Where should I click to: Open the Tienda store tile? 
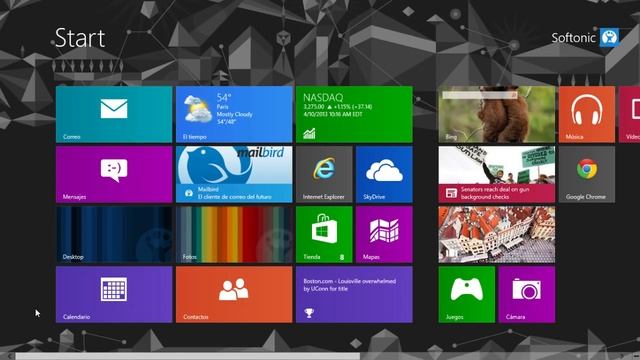tap(324, 234)
